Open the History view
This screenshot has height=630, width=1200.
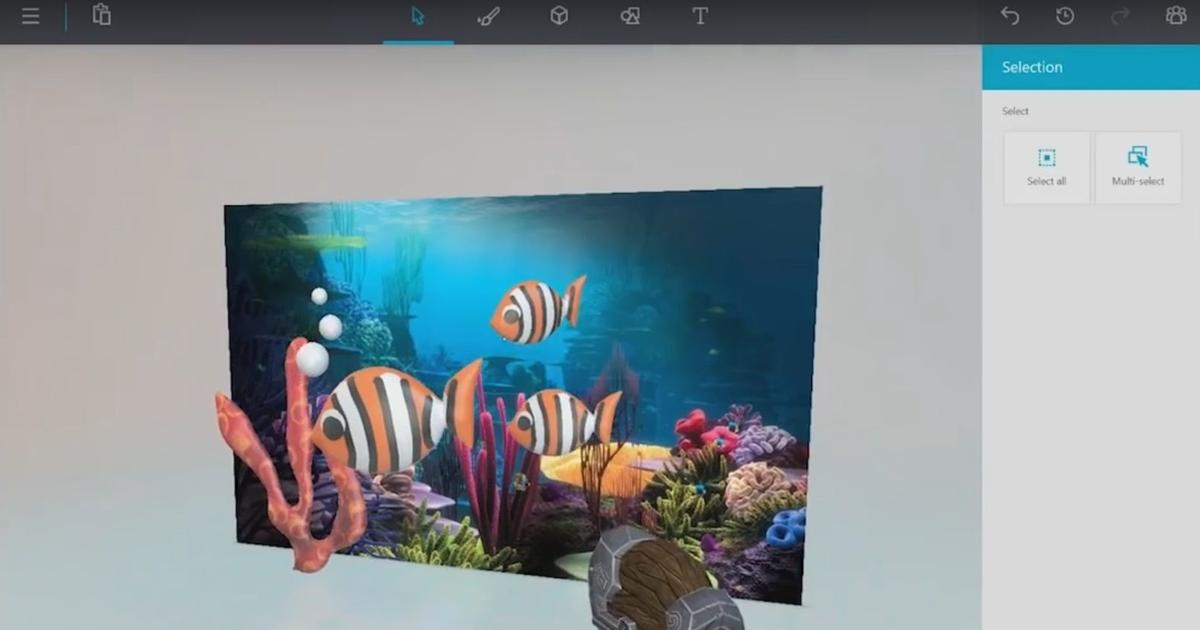(x=1063, y=16)
